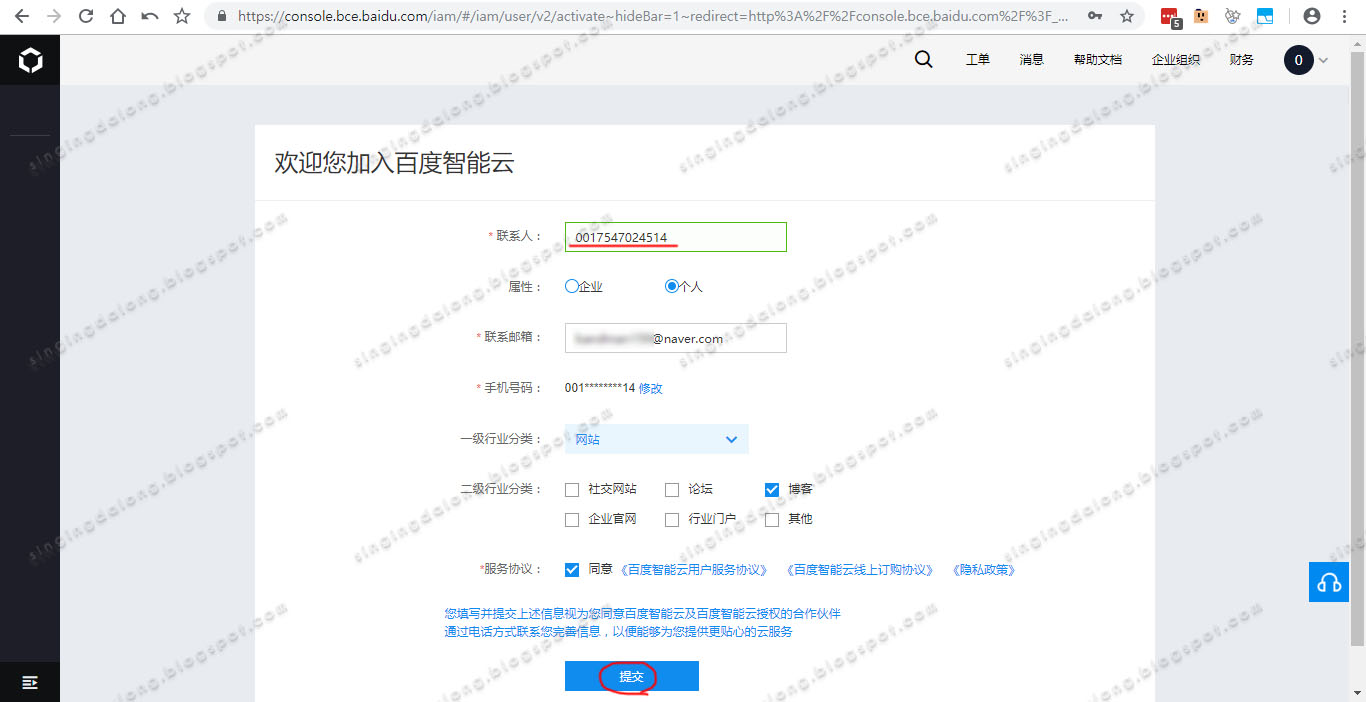Click the account avatar showing 0
The width and height of the screenshot is (1366, 702).
1298,60
